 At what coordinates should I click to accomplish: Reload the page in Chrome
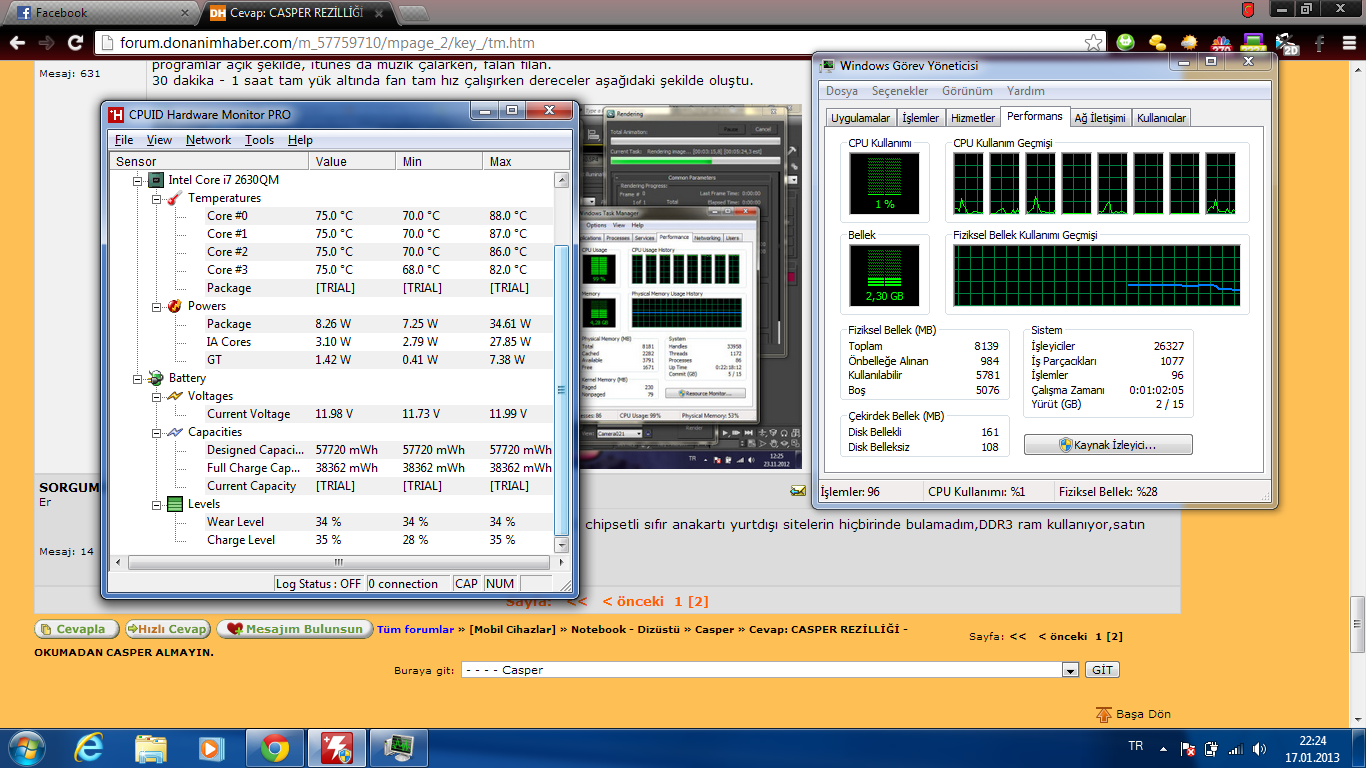75,43
